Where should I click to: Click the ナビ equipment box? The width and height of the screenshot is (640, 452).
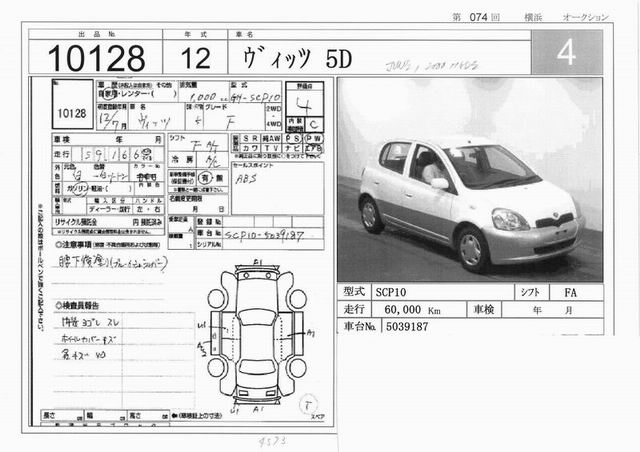click(293, 148)
